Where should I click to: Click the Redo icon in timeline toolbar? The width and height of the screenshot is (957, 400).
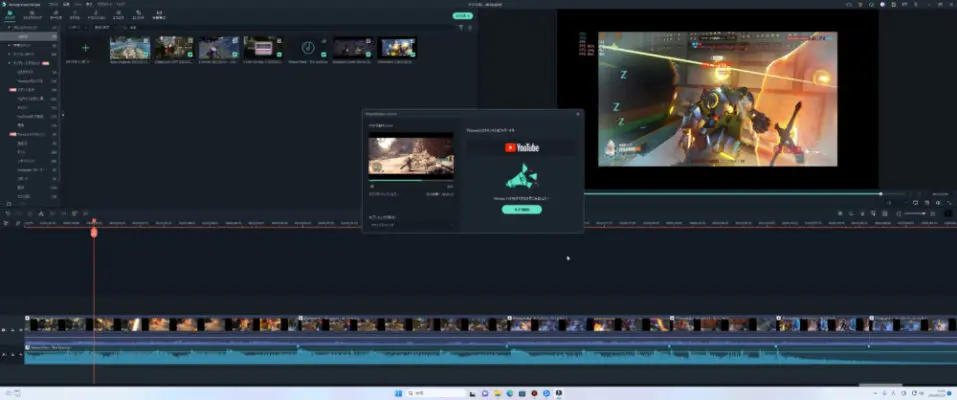click(19, 213)
